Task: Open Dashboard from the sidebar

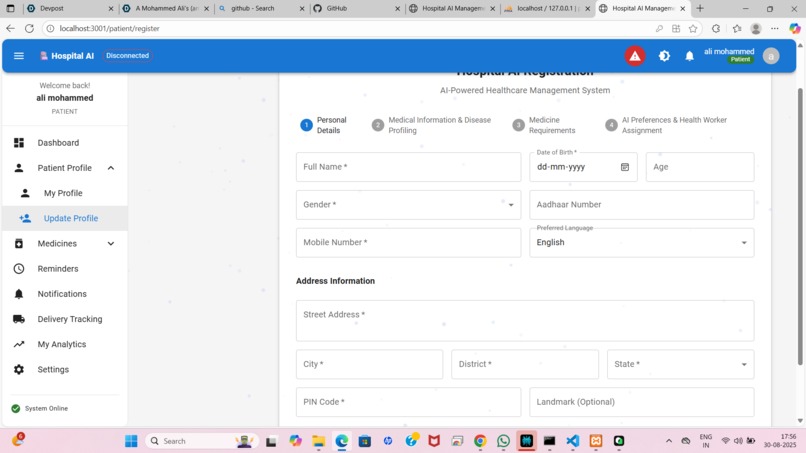Action: (65, 142)
